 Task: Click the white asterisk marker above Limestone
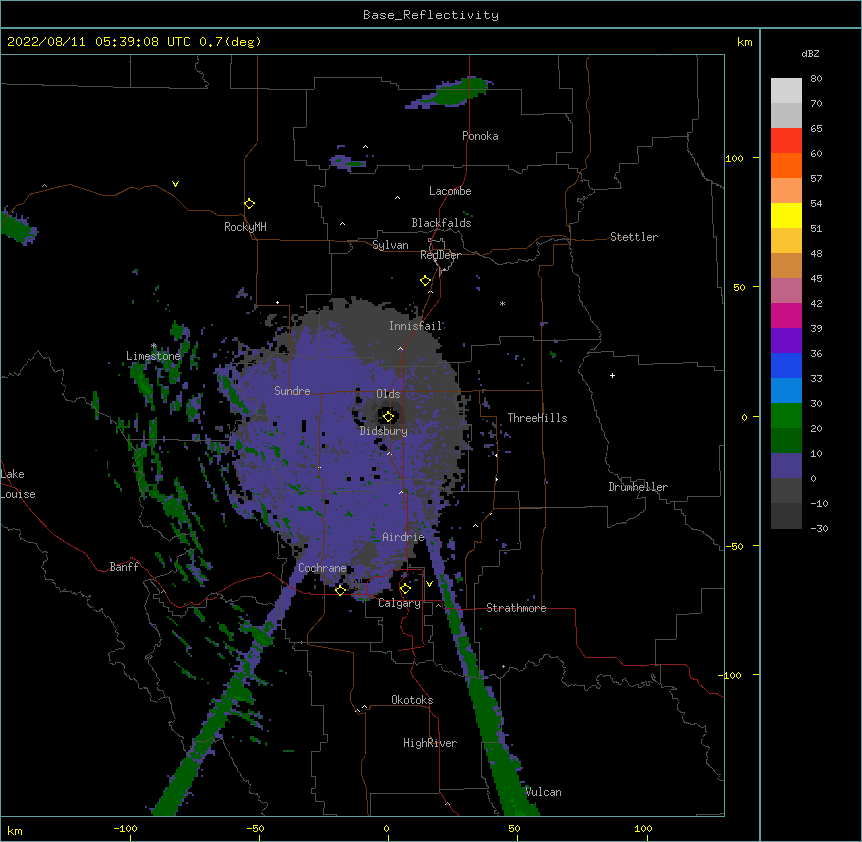click(153, 346)
